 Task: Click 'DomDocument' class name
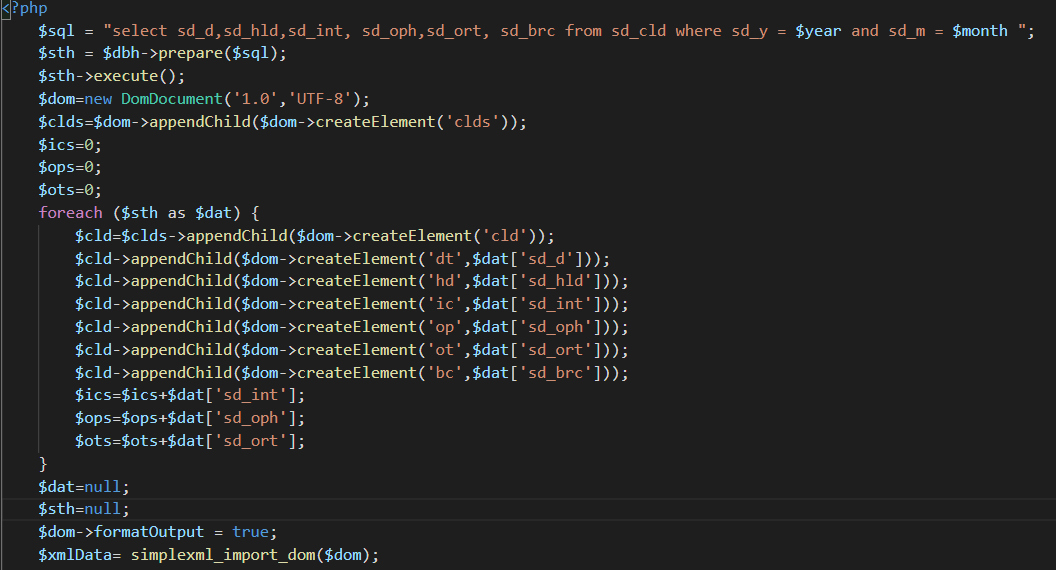click(172, 99)
